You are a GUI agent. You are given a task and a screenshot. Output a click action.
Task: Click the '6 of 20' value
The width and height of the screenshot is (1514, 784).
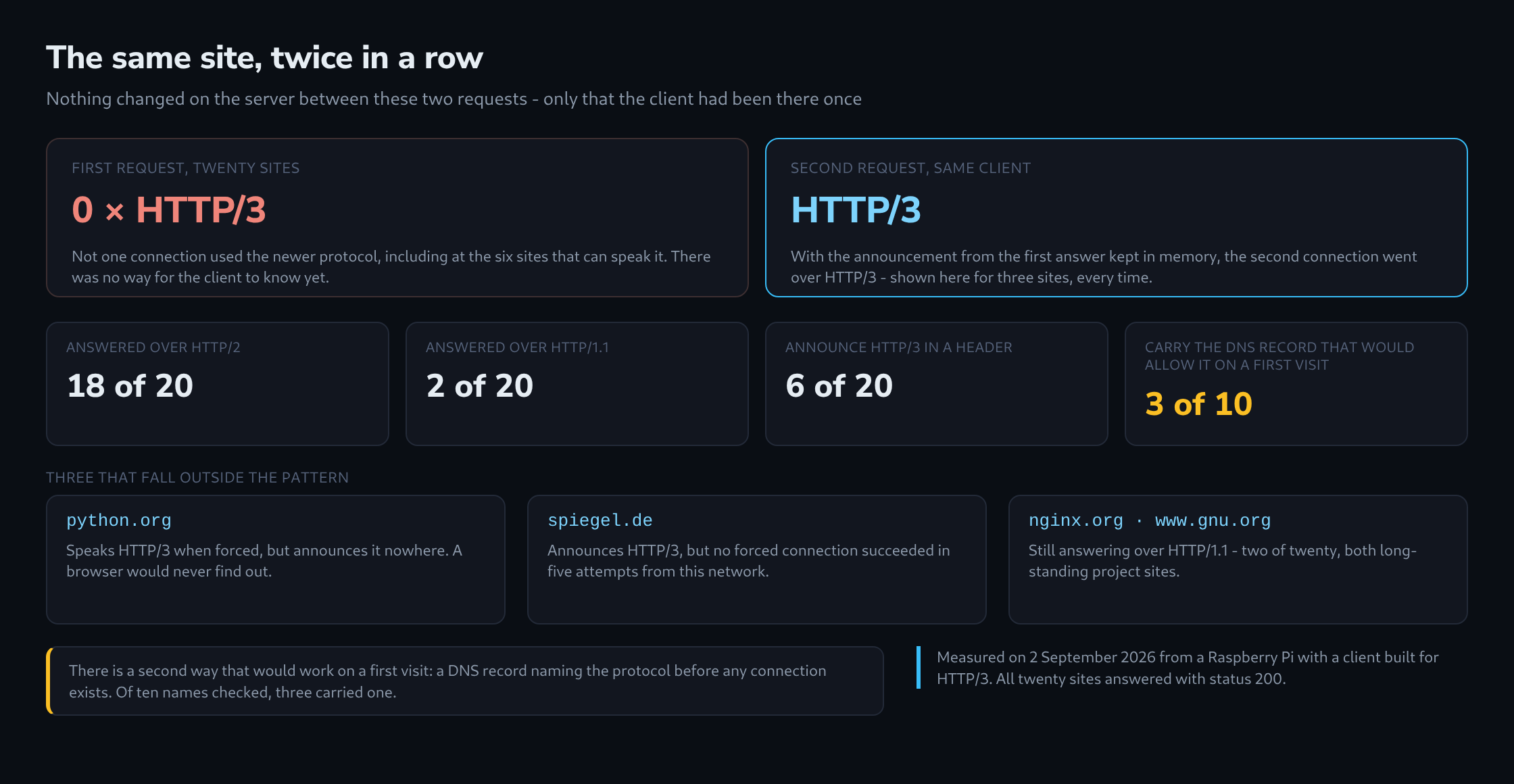(x=839, y=386)
